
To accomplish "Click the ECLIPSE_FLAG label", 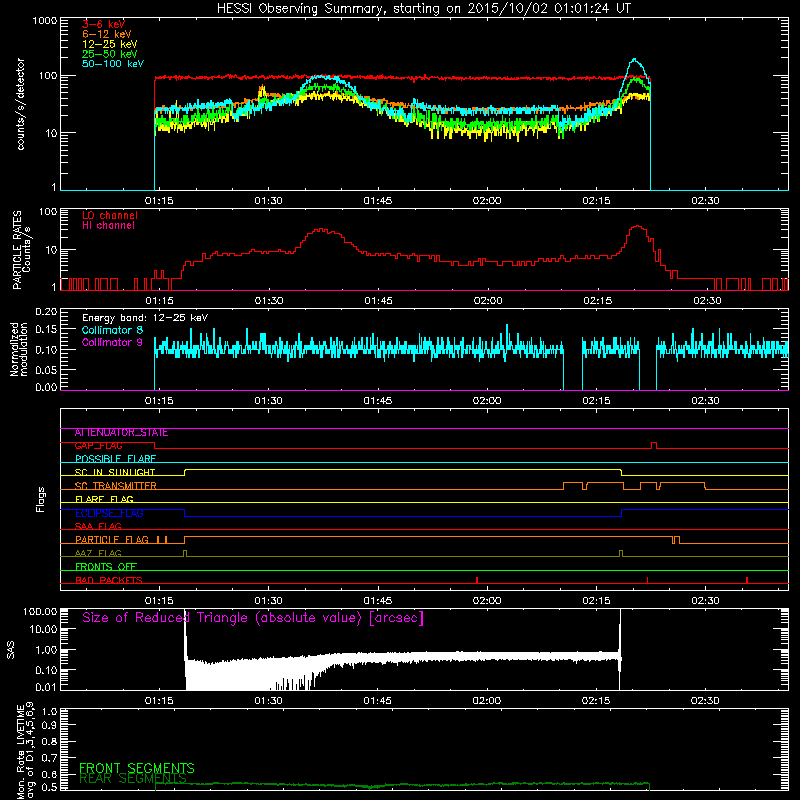I will (x=109, y=513).
